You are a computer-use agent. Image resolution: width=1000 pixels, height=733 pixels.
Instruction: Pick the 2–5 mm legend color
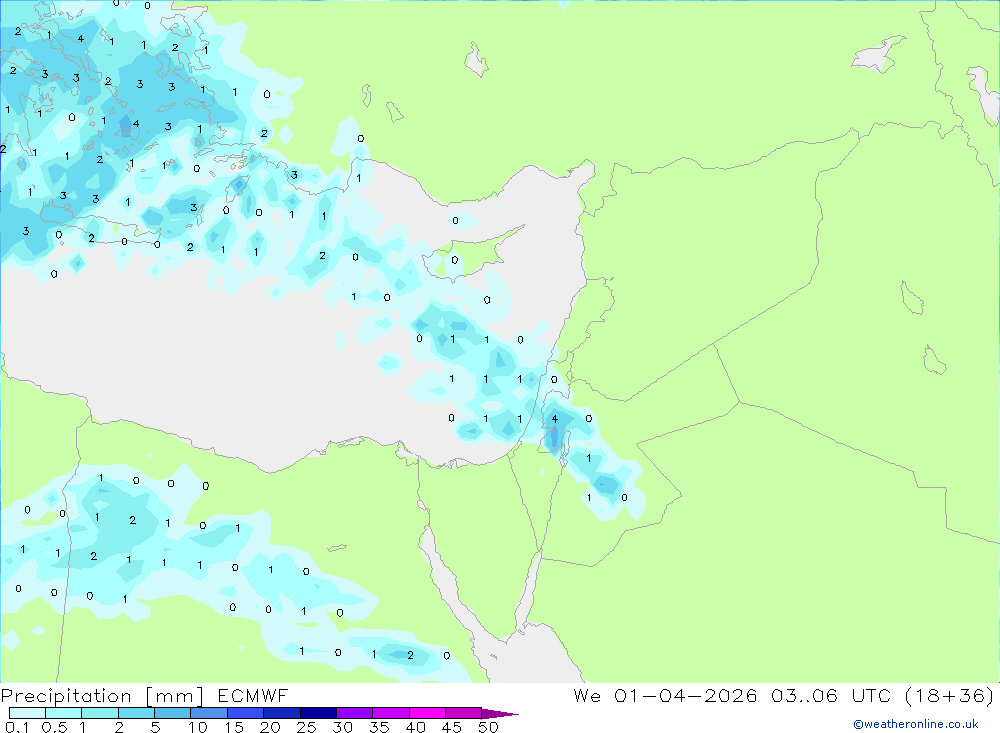coord(136,713)
